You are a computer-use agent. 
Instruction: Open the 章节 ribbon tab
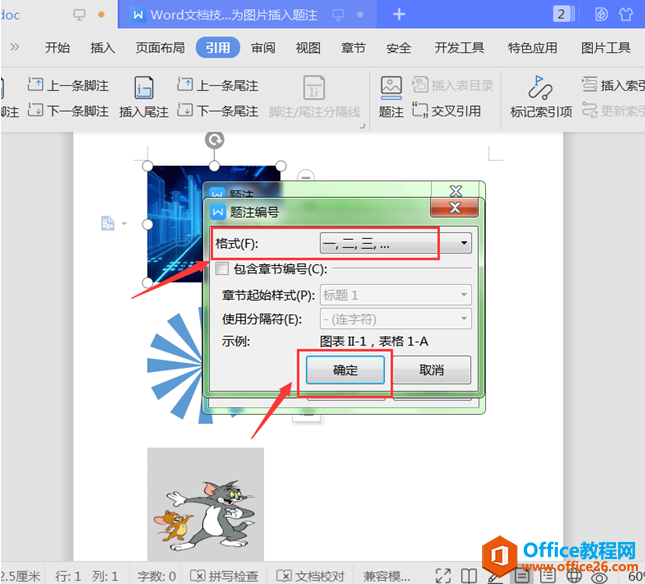[x=353, y=48]
